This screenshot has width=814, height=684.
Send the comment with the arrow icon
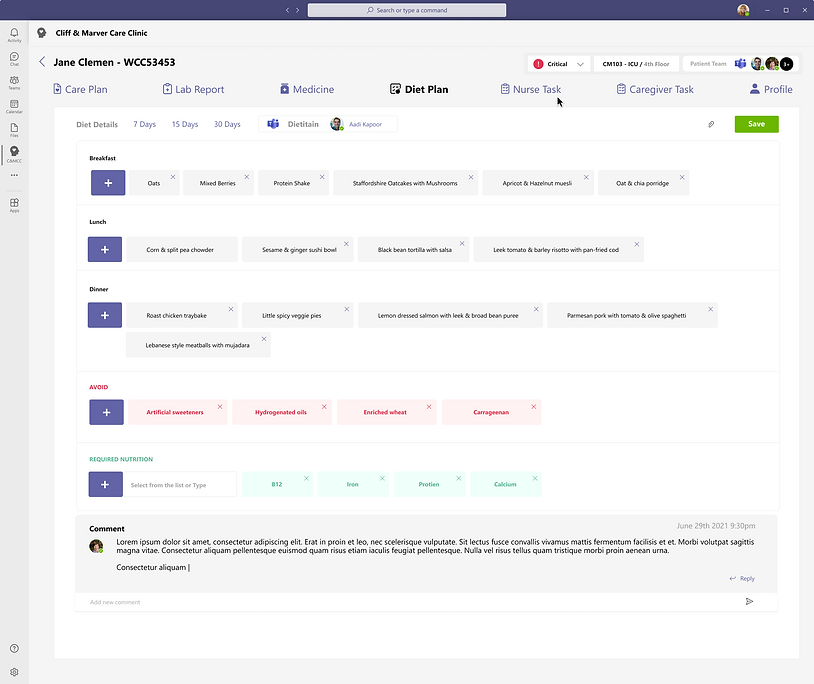point(749,601)
